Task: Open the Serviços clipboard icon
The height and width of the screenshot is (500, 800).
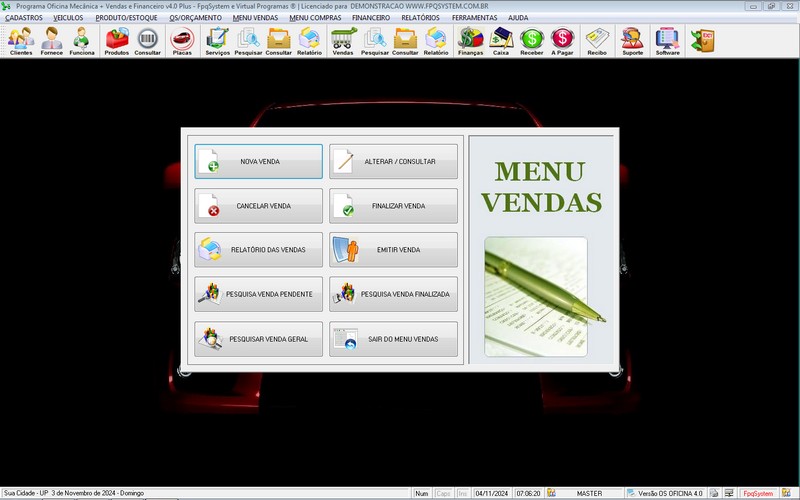Action: click(217, 41)
